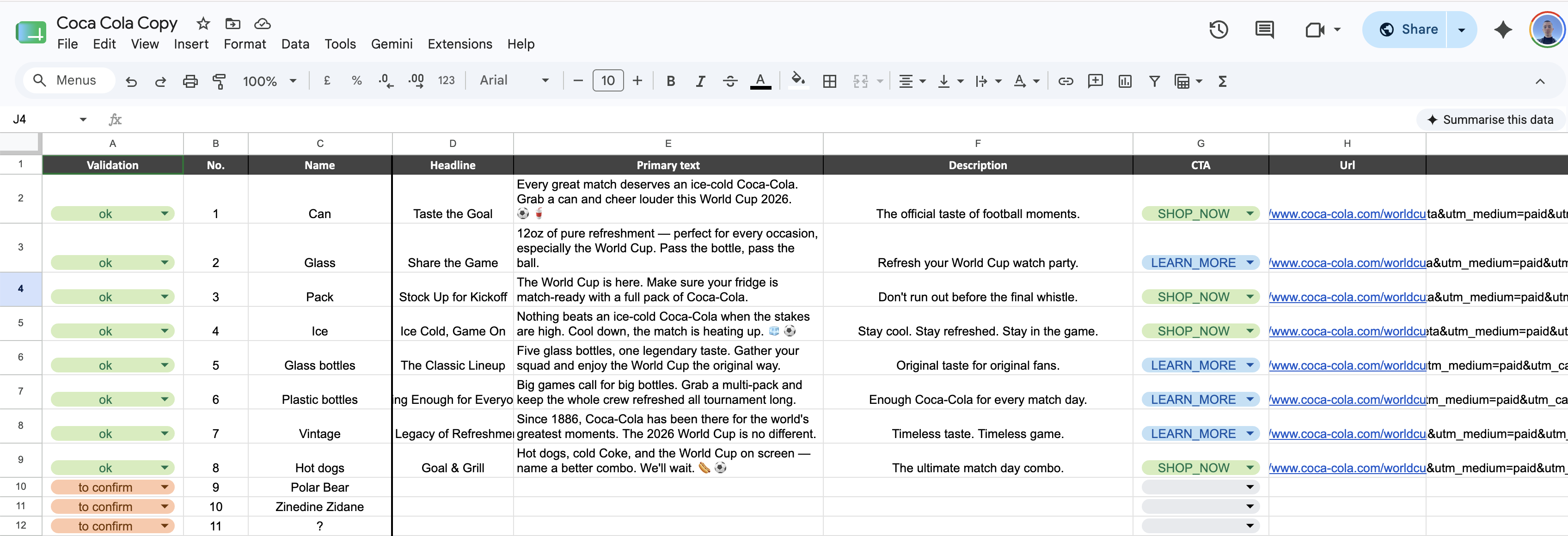Open the version history clock icon
This screenshot has height=536, width=1568.
1218,29
